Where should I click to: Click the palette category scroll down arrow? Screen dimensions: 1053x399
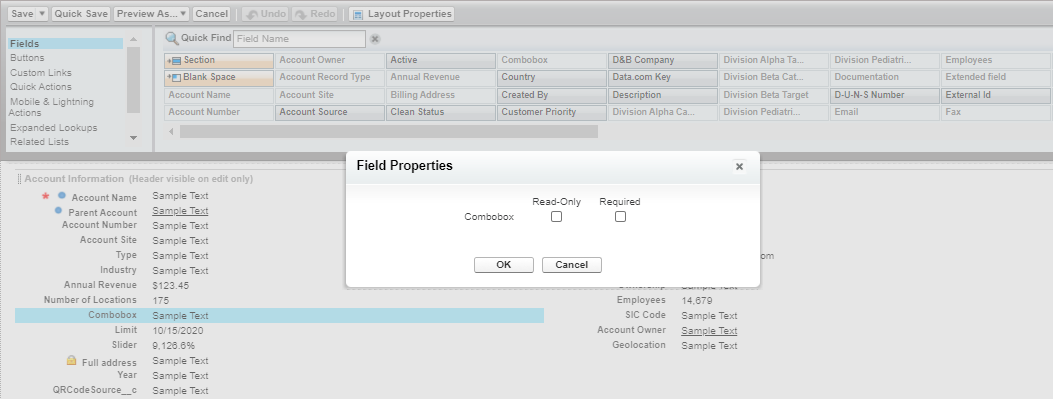coord(133,138)
